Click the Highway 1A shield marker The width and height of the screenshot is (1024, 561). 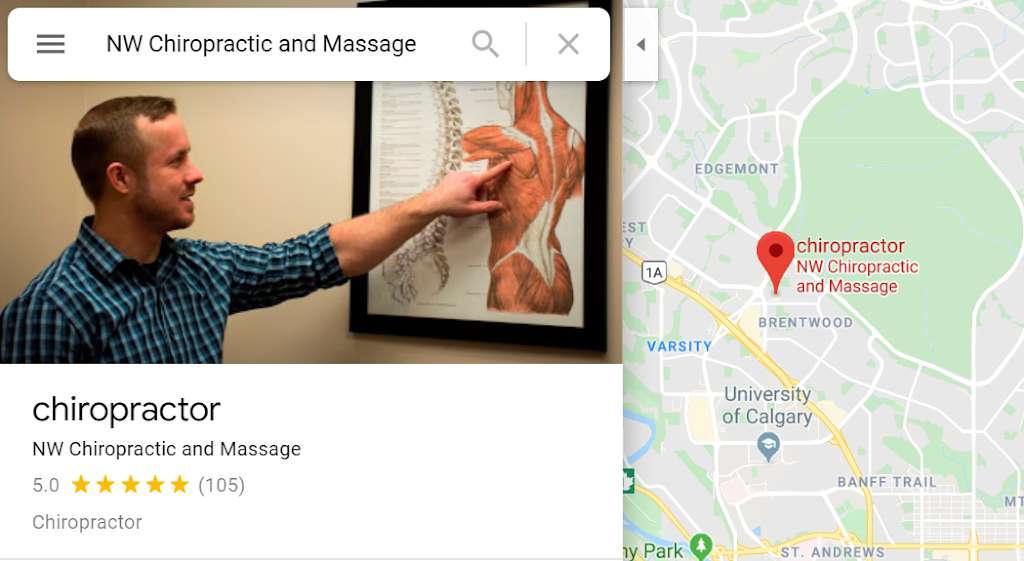(x=654, y=272)
